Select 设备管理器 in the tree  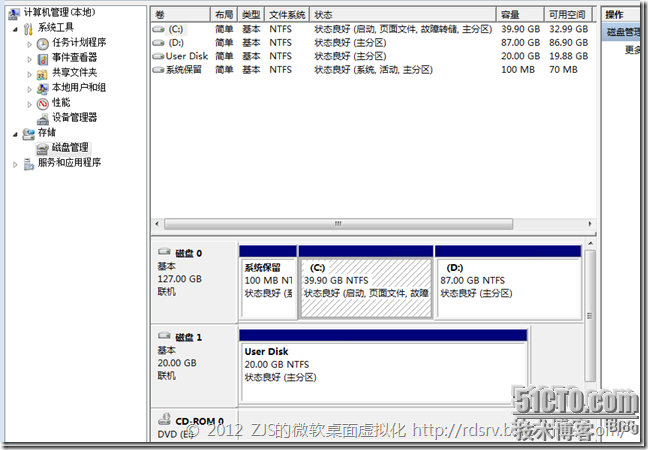click(x=74, y=118)
